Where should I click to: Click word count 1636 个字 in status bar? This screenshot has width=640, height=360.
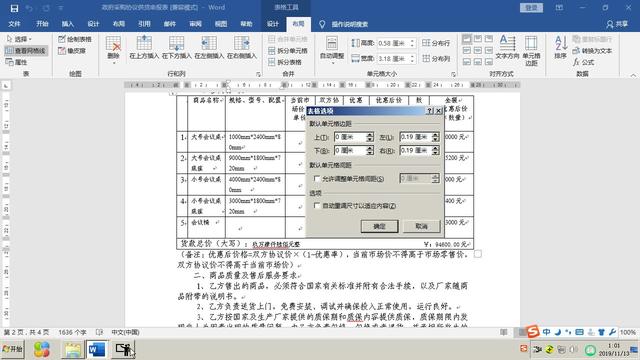72,333
